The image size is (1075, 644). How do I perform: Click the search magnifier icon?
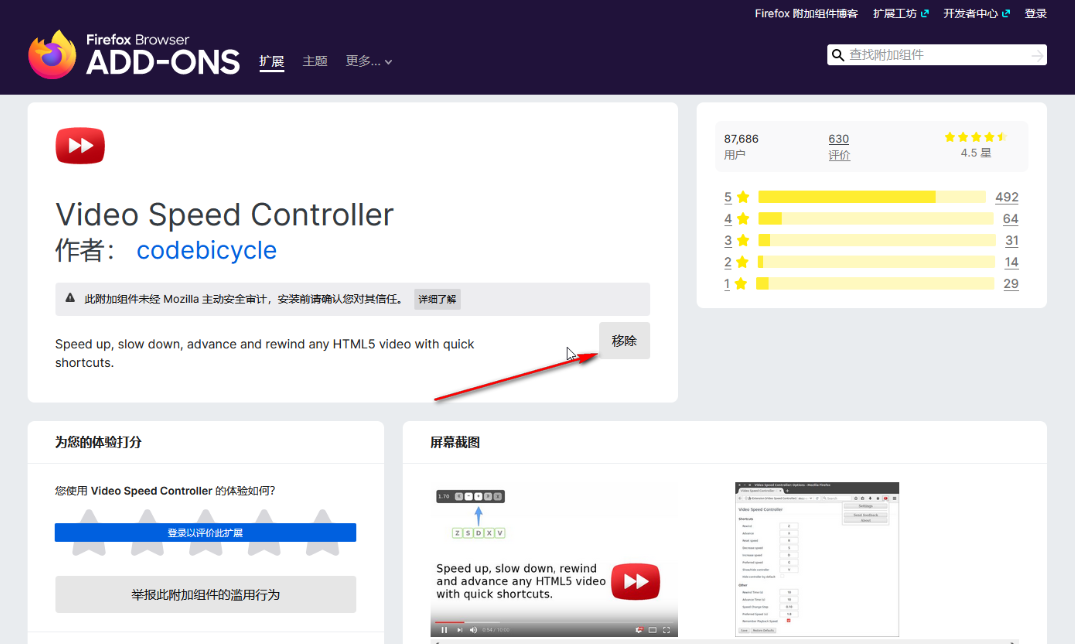coord(838,55)
